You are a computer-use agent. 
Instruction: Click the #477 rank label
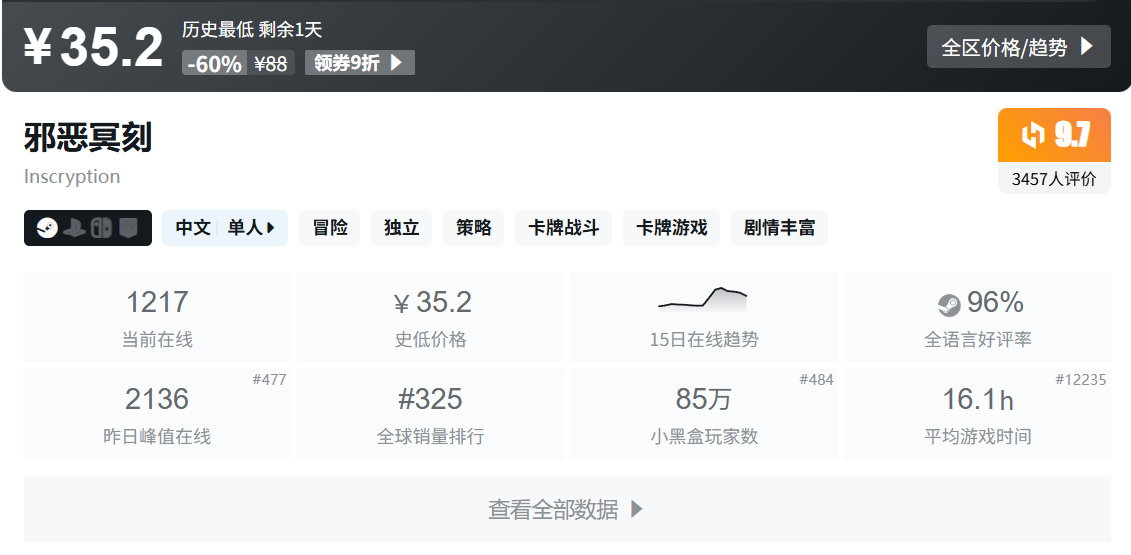click(x=269, y=380)
